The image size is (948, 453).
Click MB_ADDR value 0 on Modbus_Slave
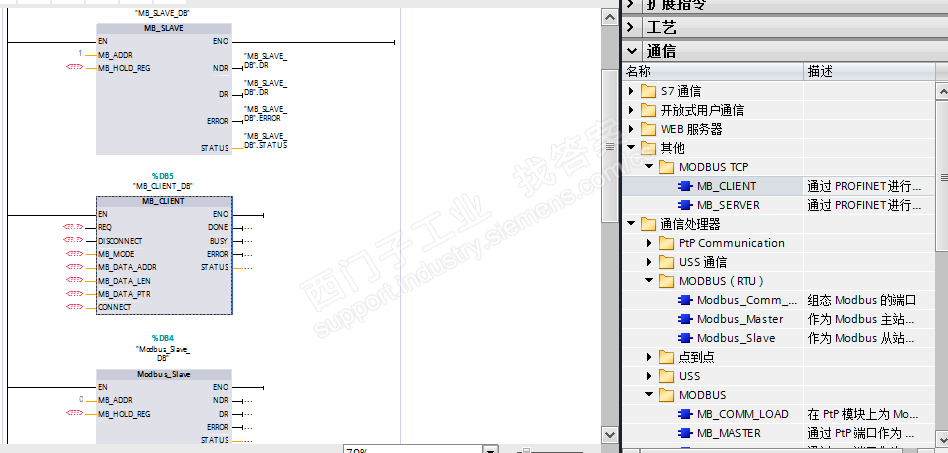[80, 400]
